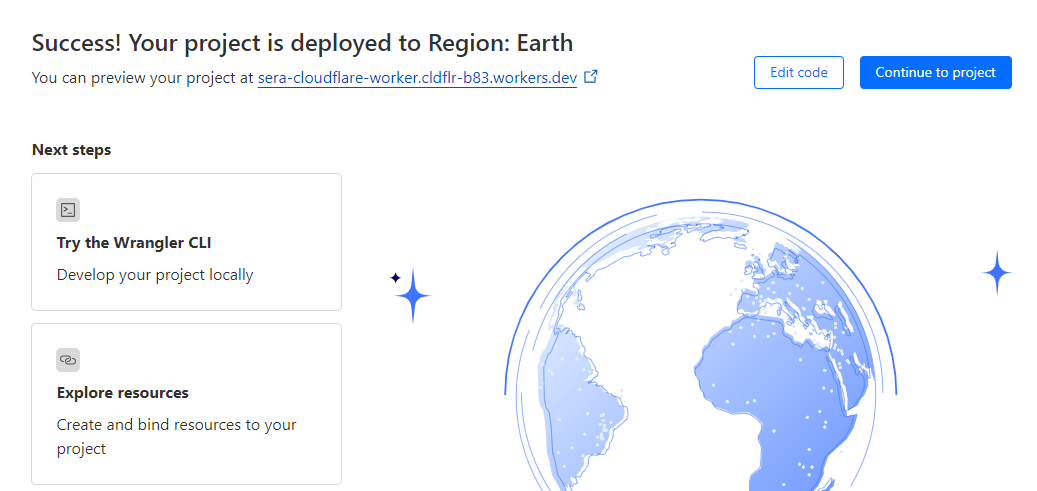Click the 'Success! Your project is deployed' heading
1037x491 pixels.
[x=302, y=43]
